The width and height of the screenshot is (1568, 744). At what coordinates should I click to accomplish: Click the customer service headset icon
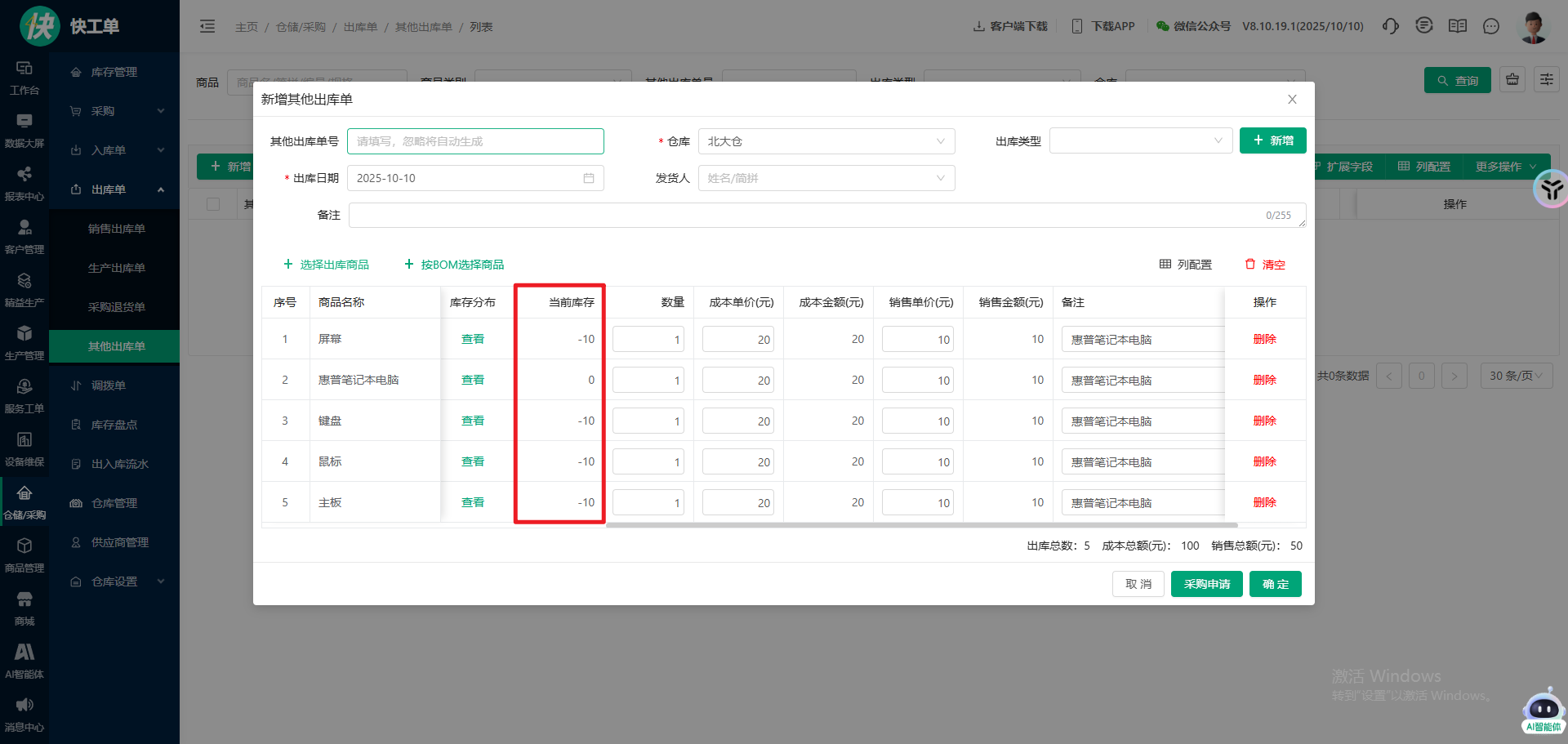[1390, 26]
